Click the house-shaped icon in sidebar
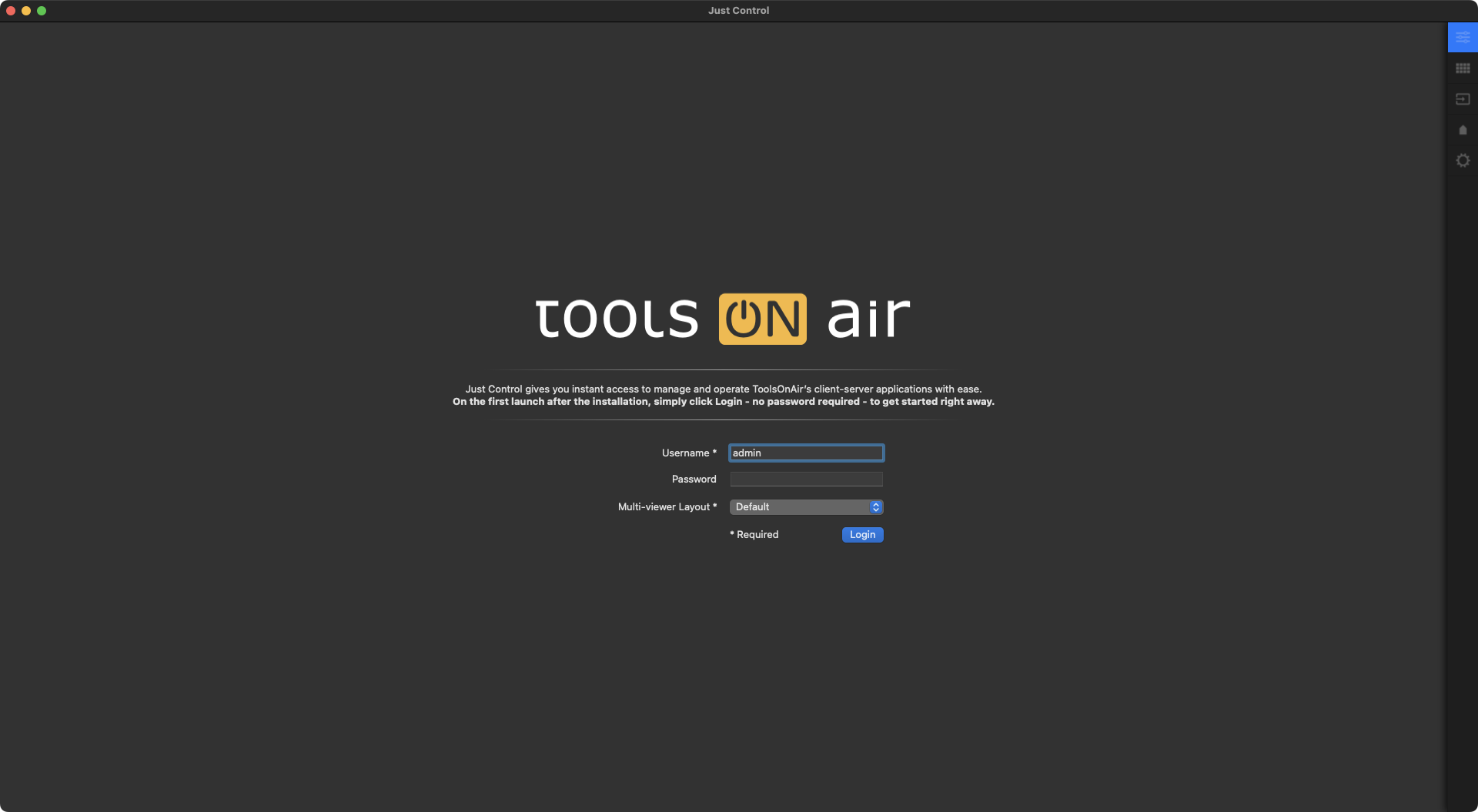Image resolution: width=1478 pixels, height=812 pixels. tap(1463, 130)
